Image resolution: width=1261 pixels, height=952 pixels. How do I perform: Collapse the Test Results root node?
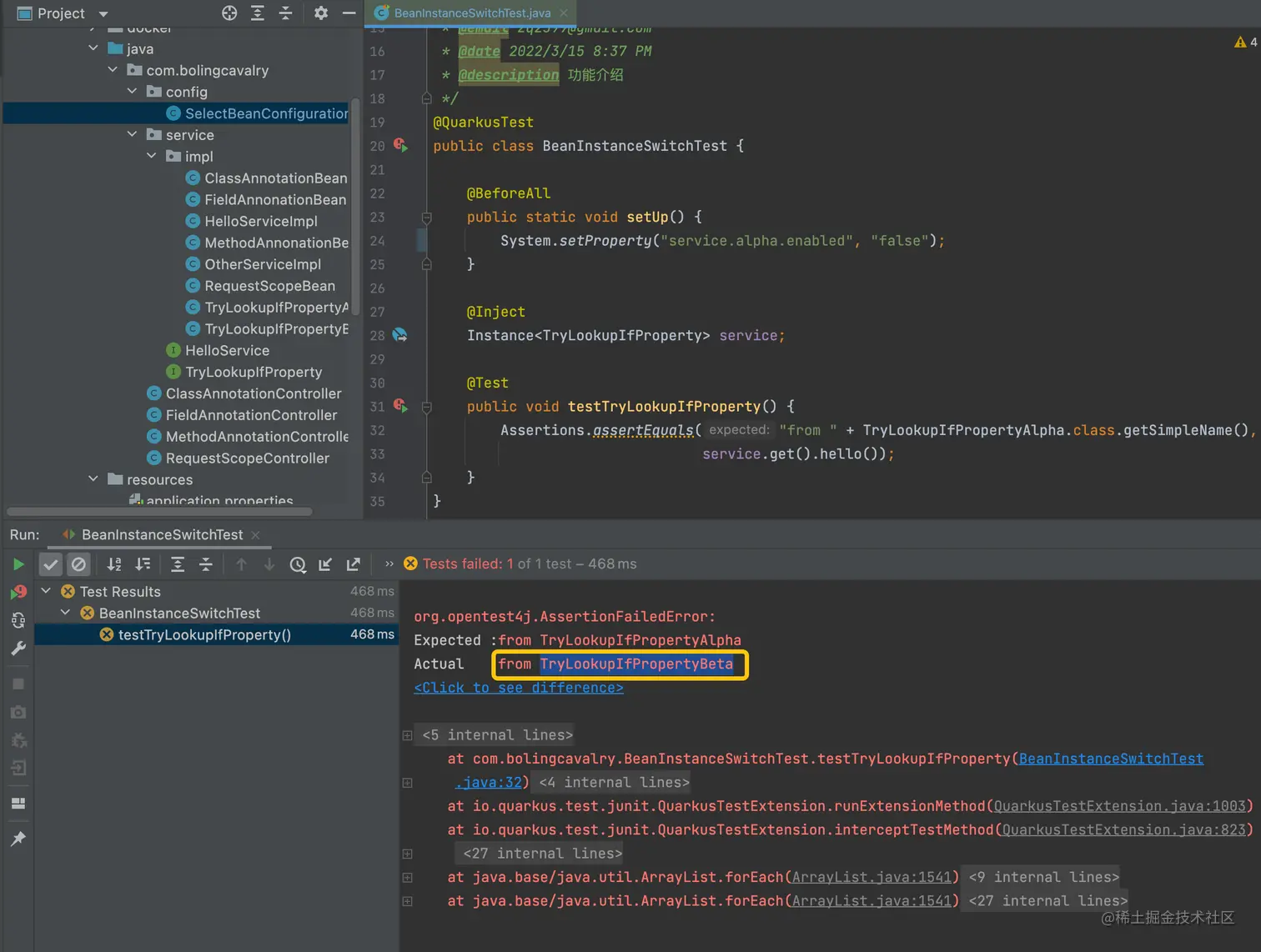click(47, 591)
